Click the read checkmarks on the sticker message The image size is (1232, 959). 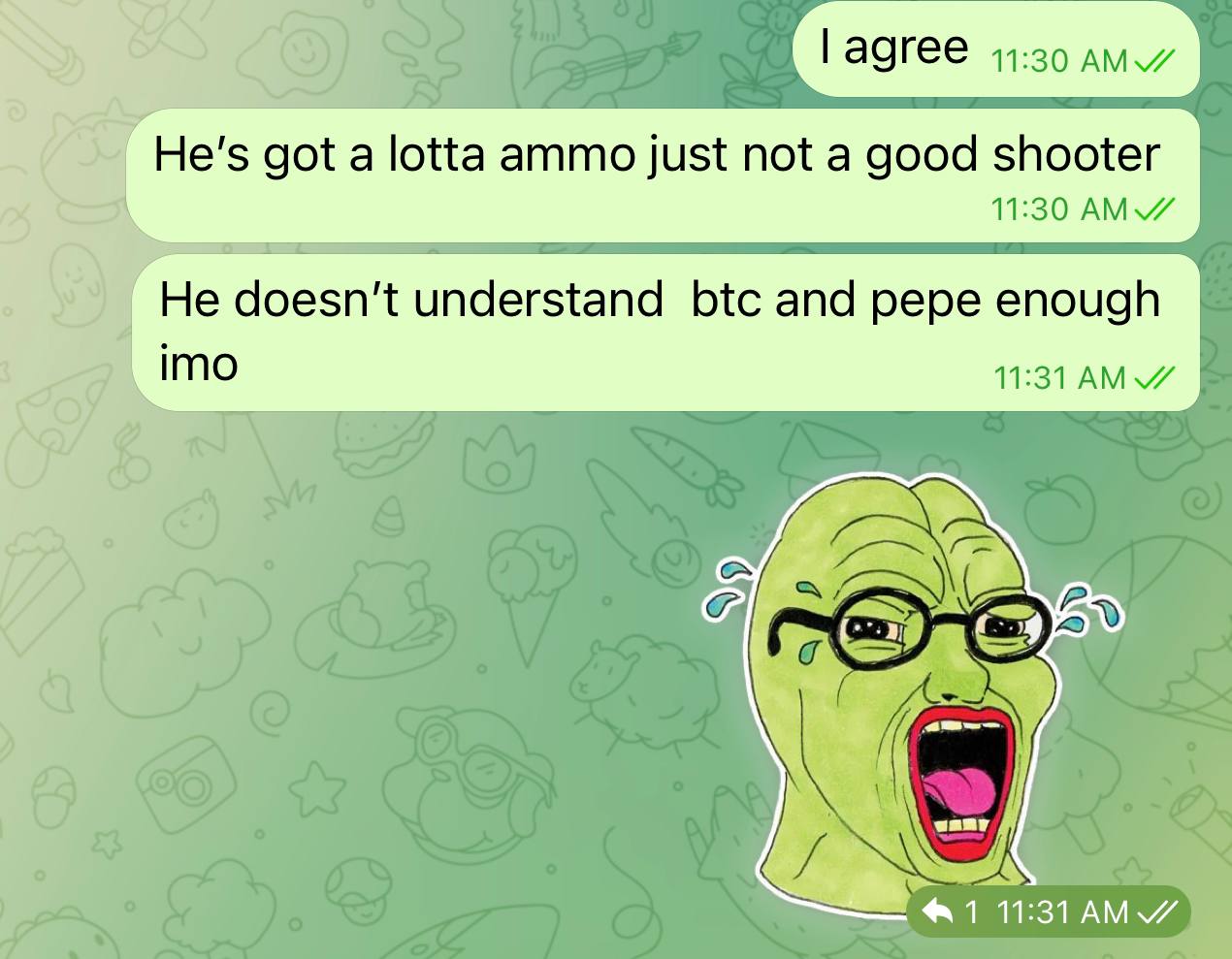(x=1156, y=912)
